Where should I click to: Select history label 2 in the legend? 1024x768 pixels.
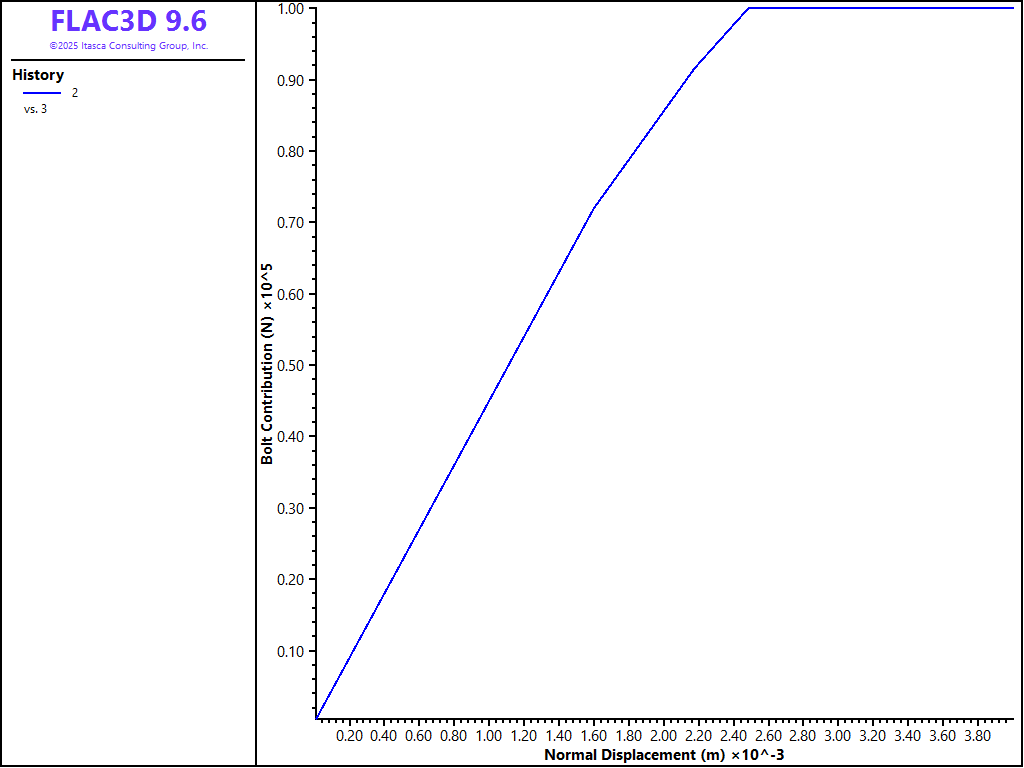(74, 93)
